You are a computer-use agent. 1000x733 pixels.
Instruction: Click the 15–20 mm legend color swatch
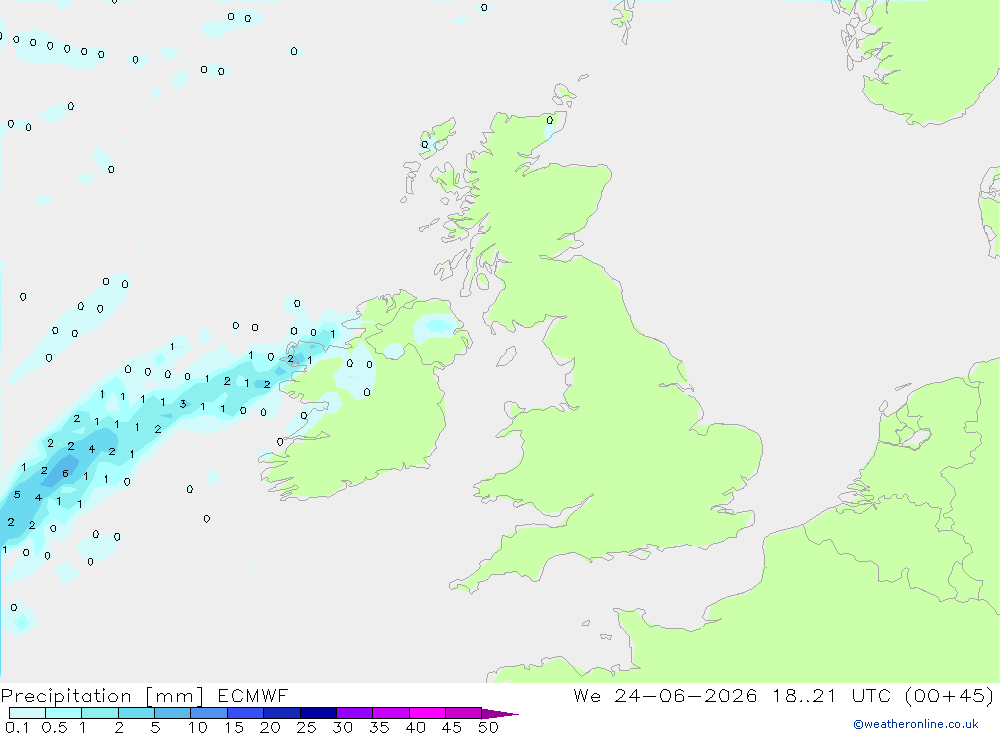[245, 713]
